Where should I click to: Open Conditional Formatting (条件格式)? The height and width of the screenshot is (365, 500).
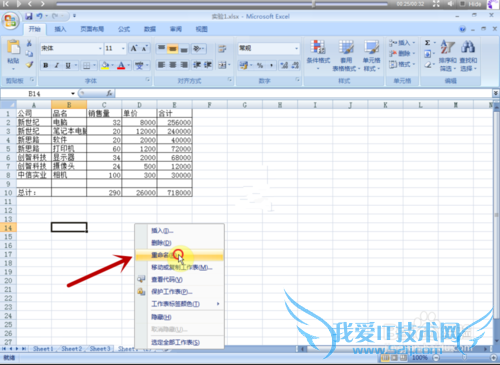coord(318,55)
